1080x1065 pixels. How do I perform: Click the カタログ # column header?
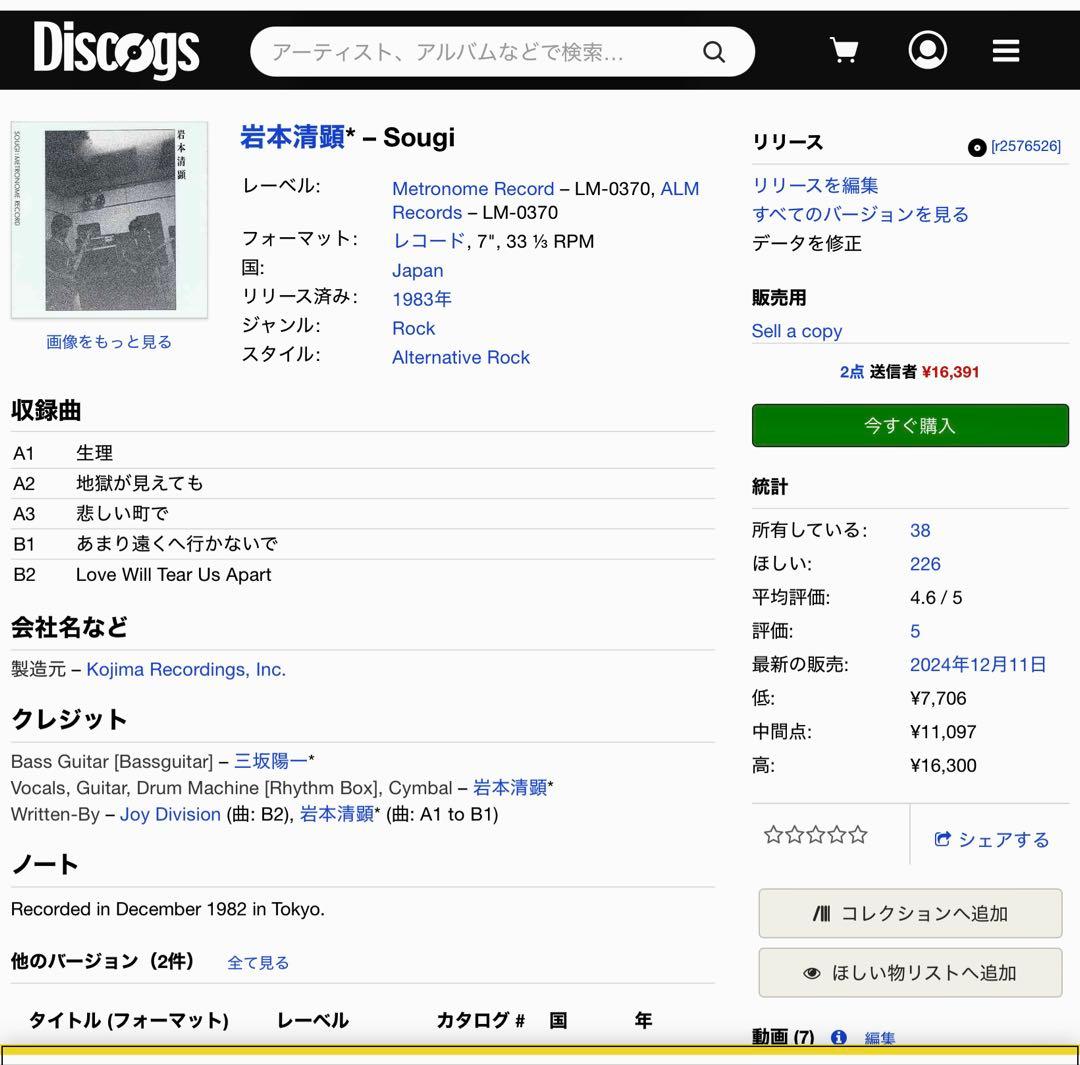click(x=480, y=1020)
